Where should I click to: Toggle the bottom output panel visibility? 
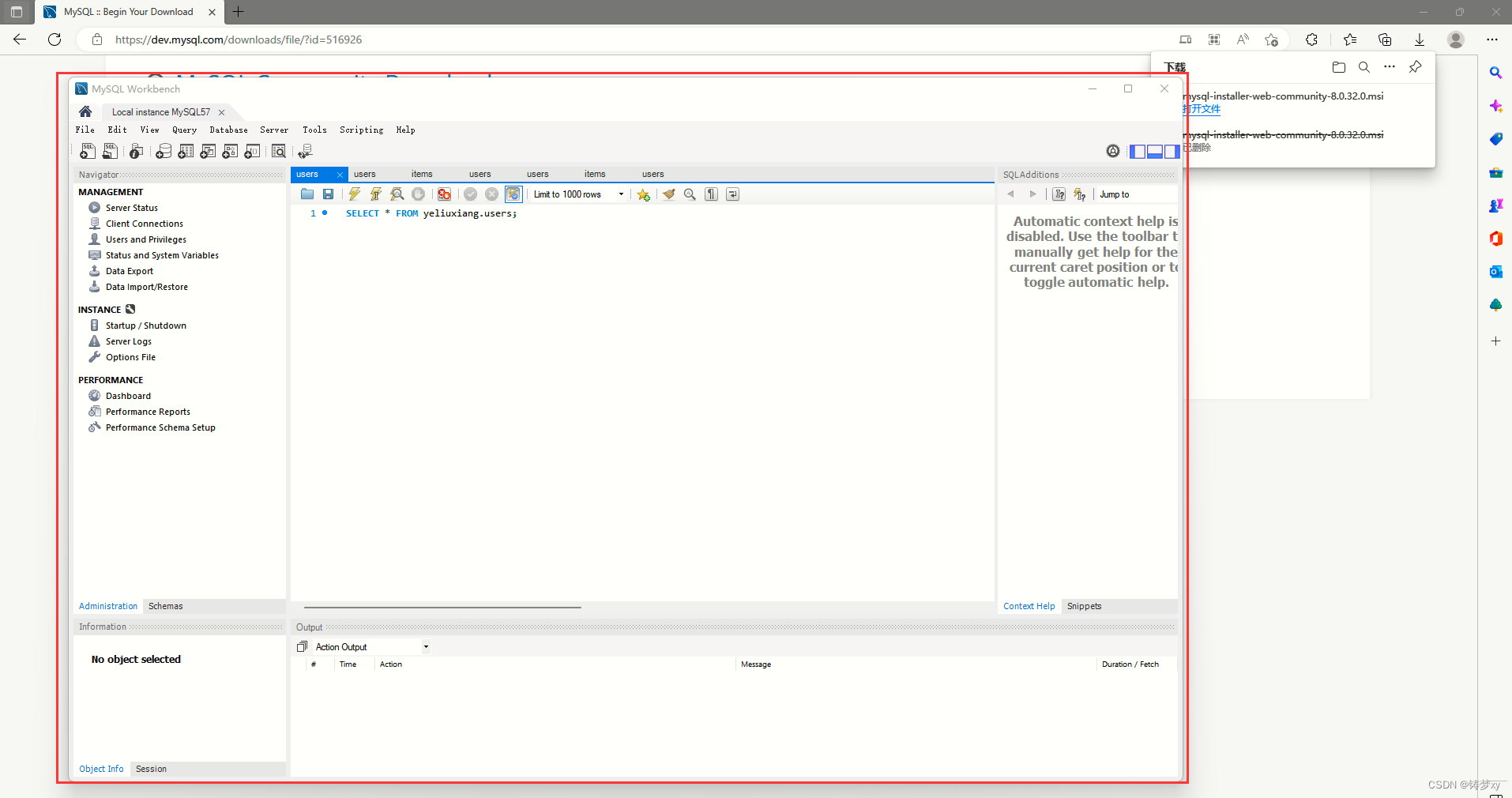[1154, 152]
